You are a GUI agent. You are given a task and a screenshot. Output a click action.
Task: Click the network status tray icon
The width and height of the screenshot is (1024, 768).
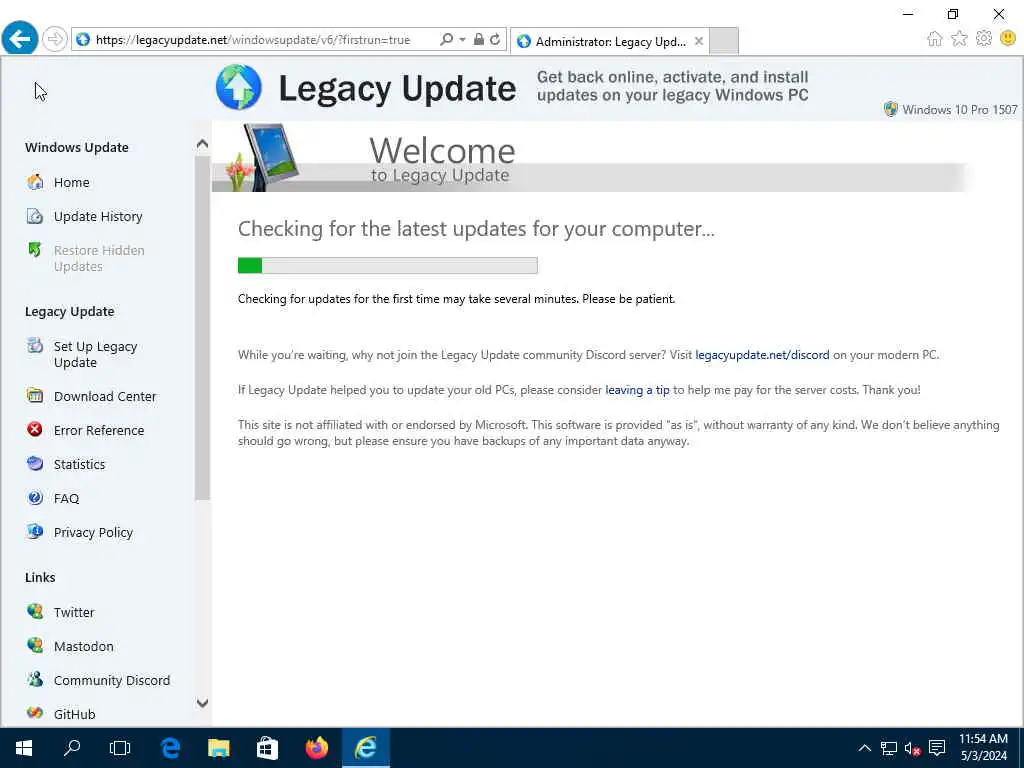[x=888, y=748]
